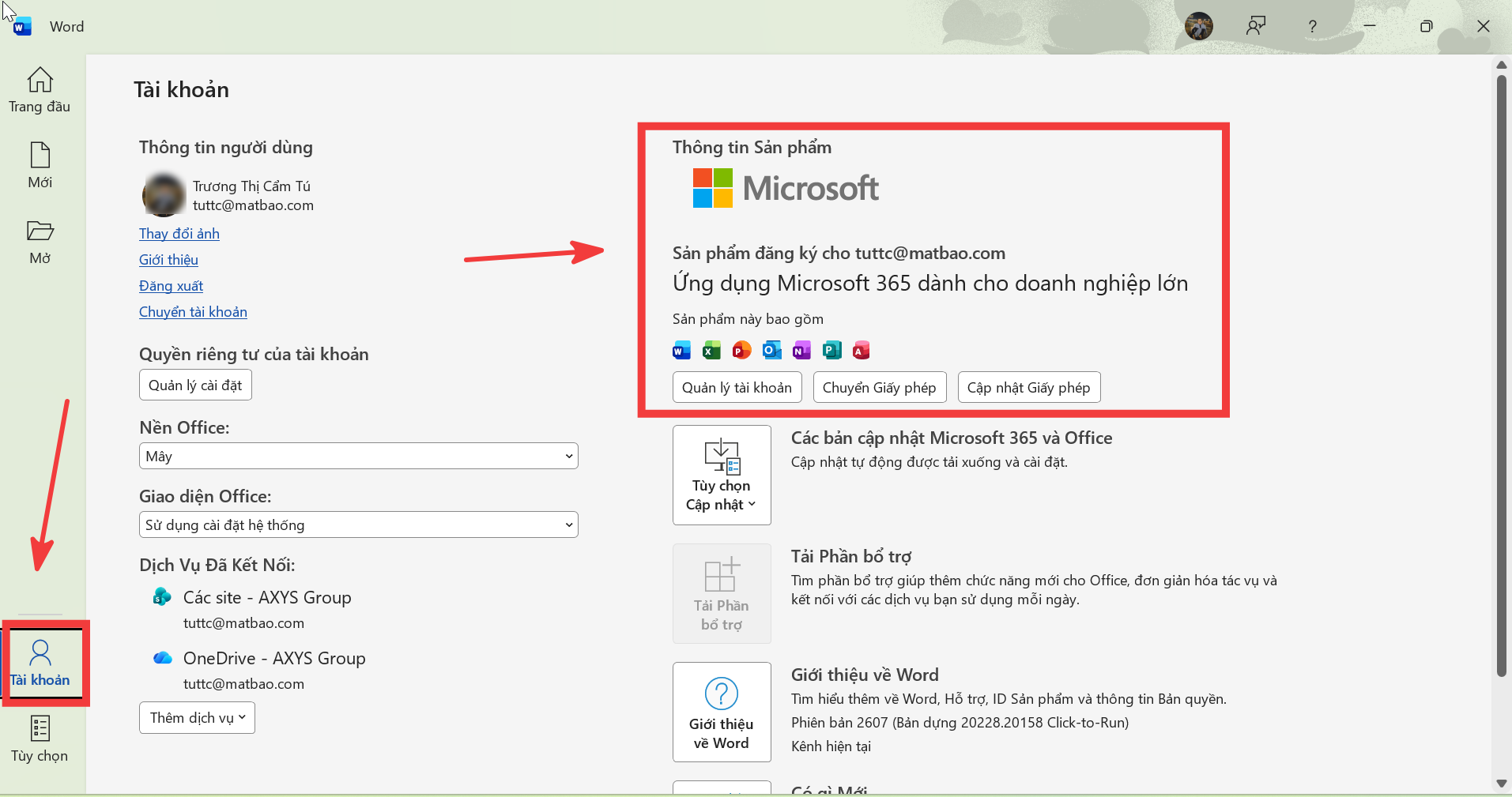1512x797 pixels.
Task: Click the vertical scrollbar thumb
Action: click(x=1502, y=375)
